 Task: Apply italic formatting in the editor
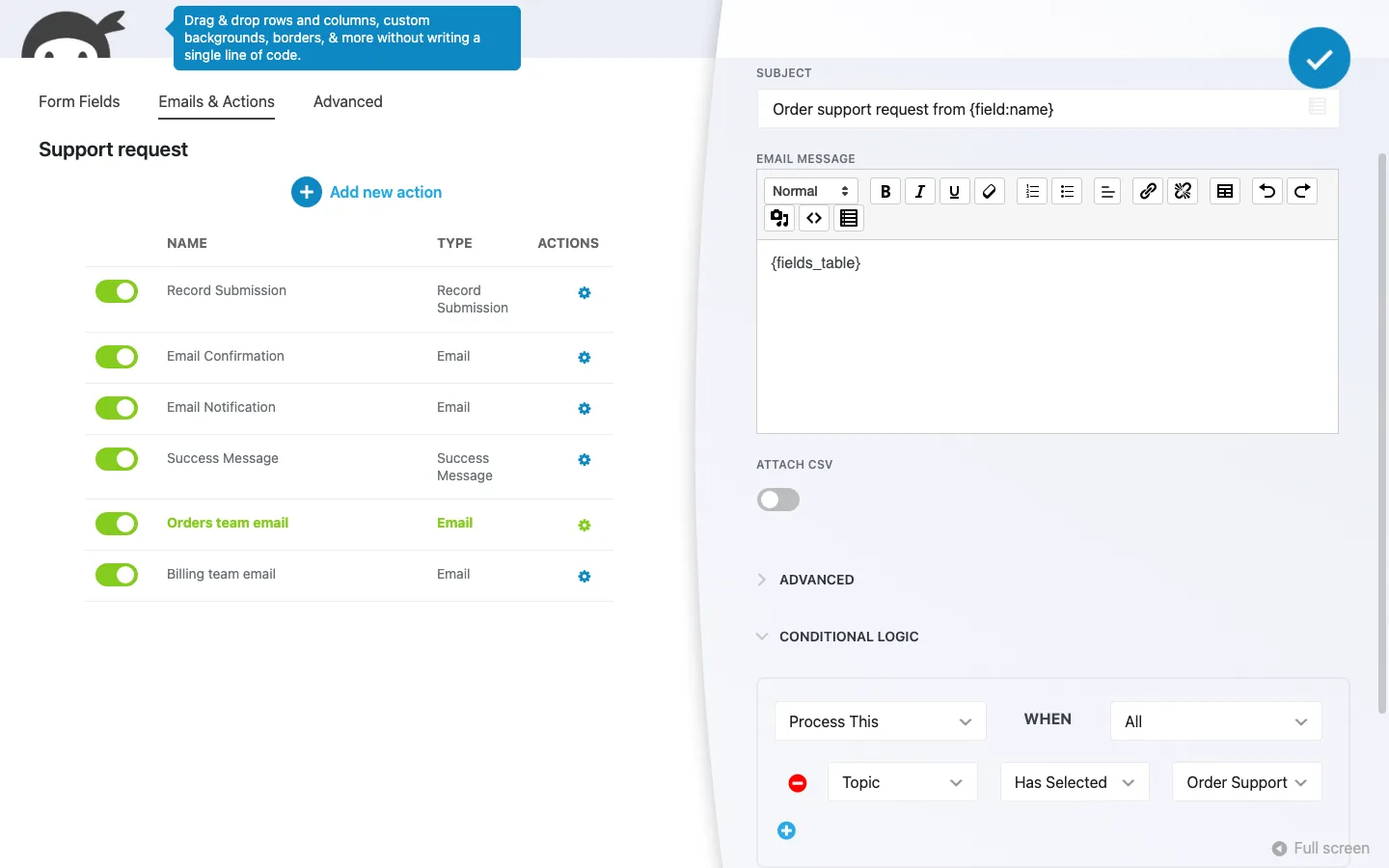(920, 191)
